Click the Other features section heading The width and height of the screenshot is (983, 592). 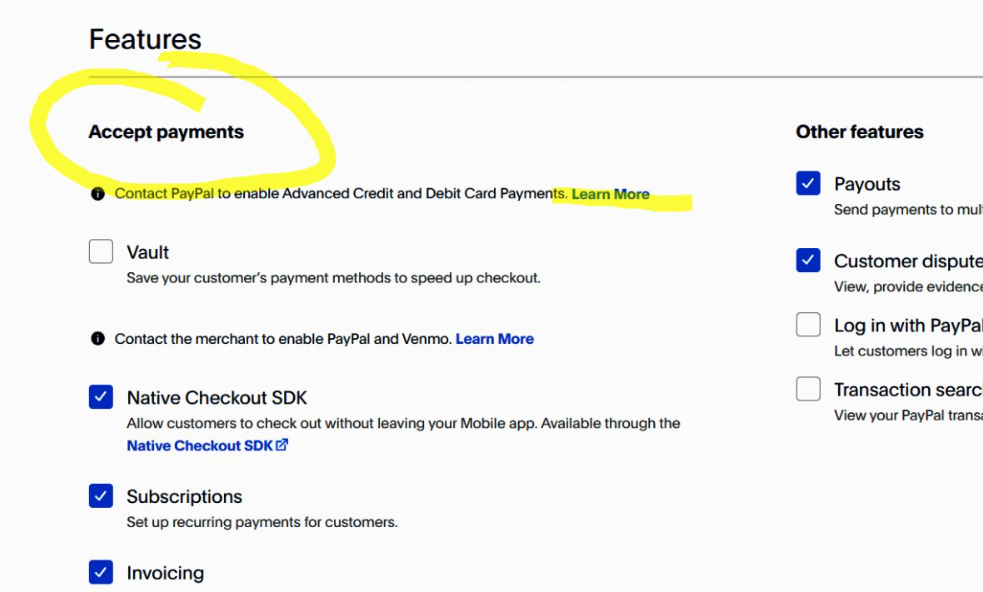point(859,132)
